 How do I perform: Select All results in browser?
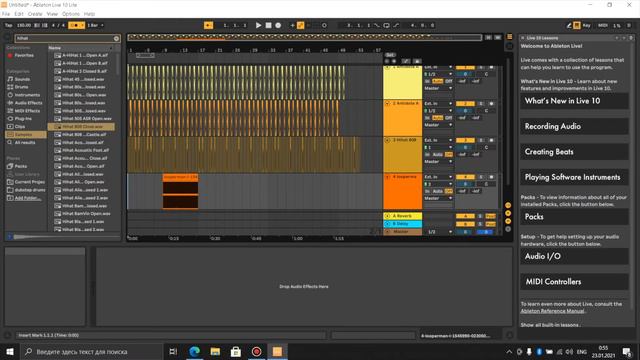coord(24,142)
